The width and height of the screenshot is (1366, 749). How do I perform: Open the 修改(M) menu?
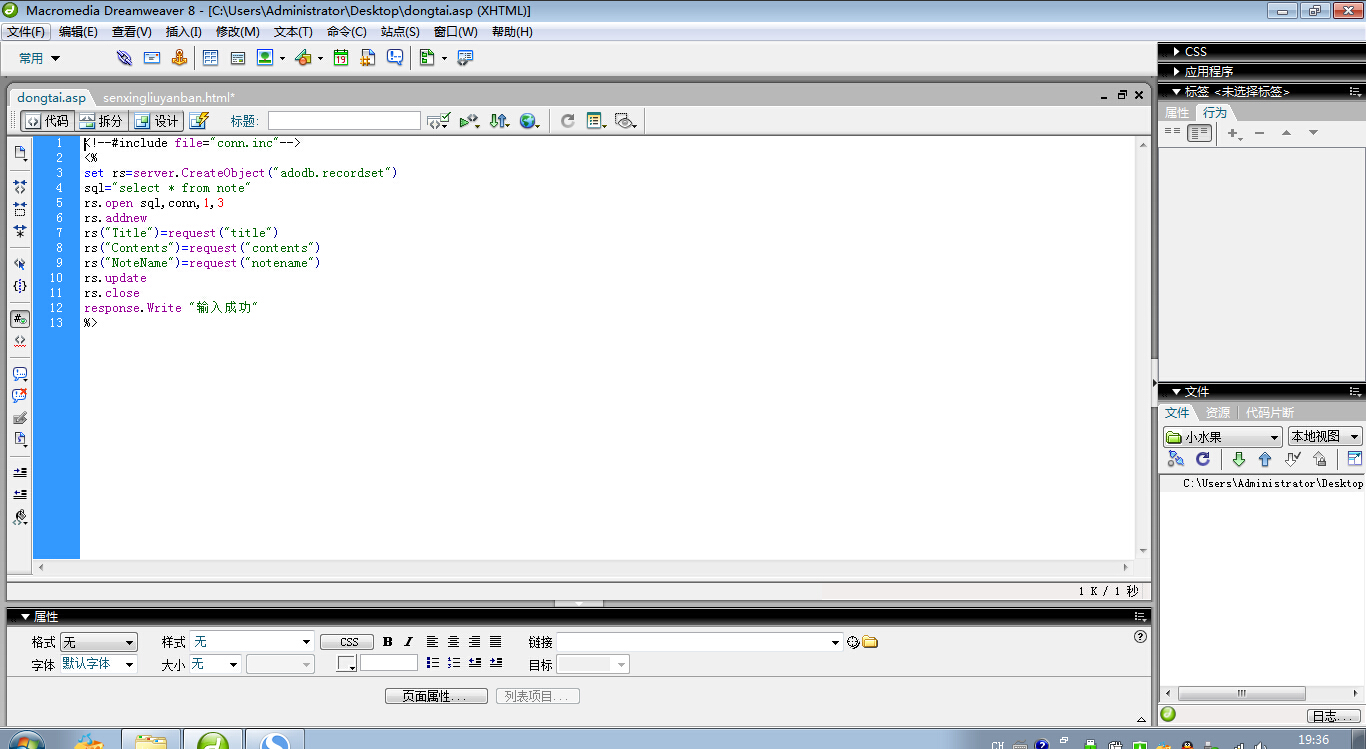tap(238, 32)
